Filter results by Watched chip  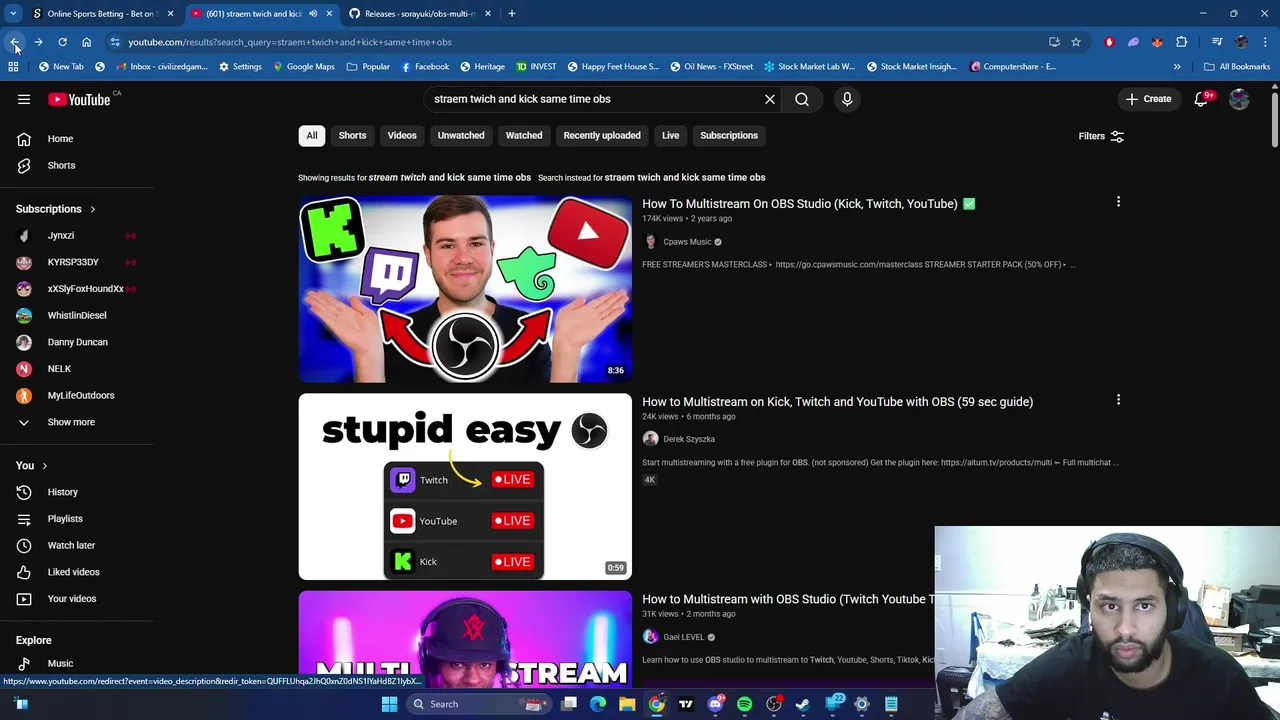coord(524,135)
